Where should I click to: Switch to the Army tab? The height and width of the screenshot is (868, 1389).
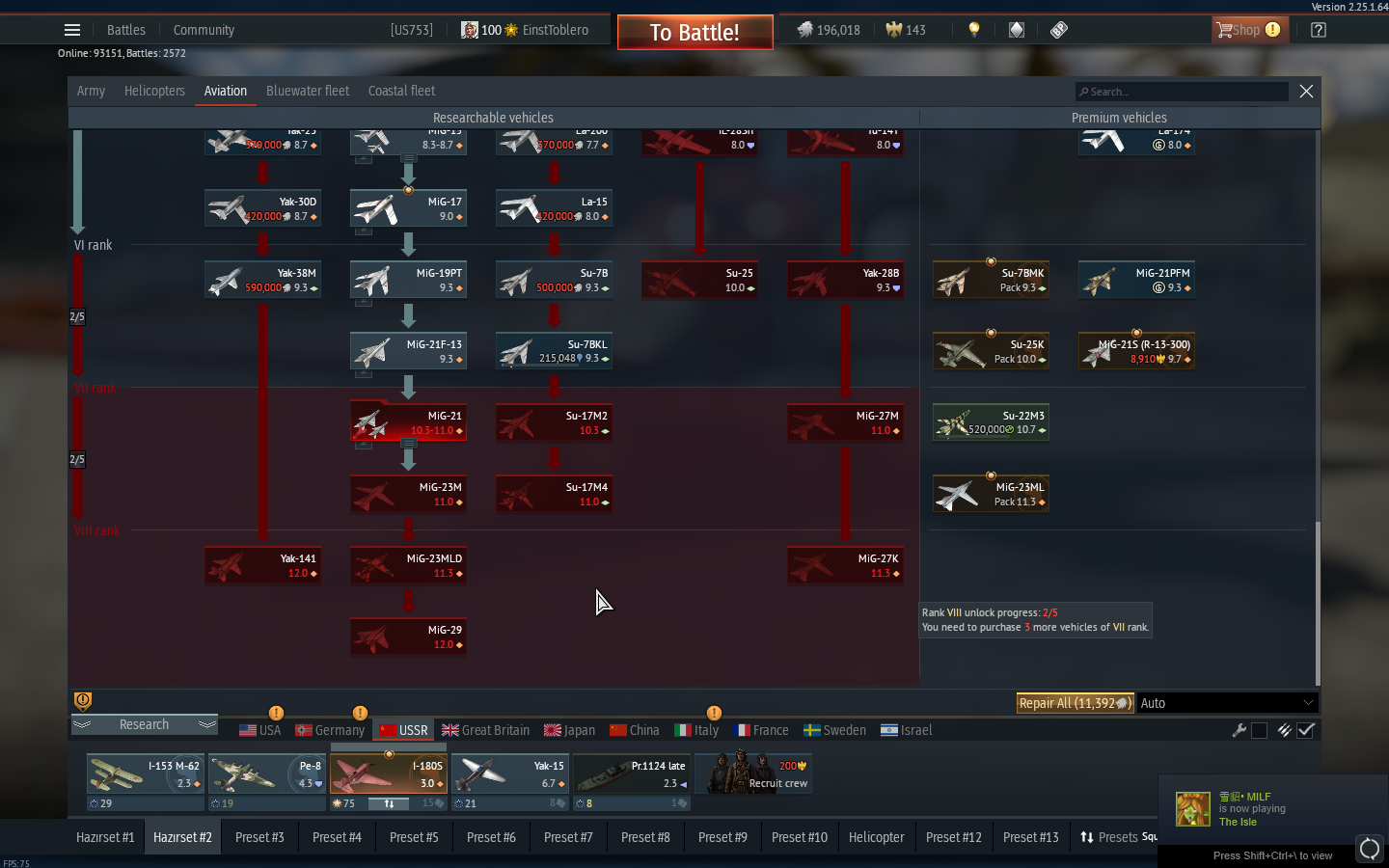91,91
